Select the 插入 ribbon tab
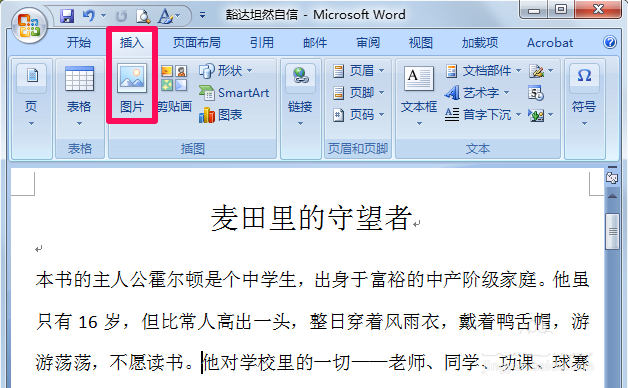628x388 pixels. pyautogui.click(x=132, y=42)
